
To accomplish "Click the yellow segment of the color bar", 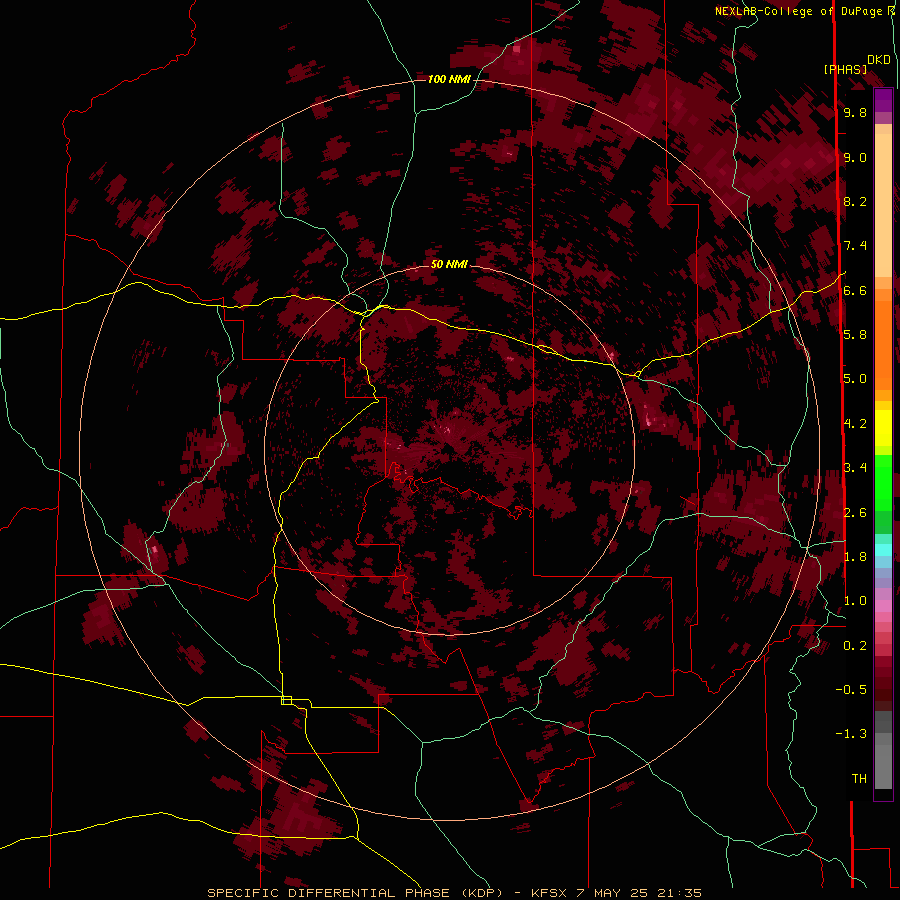I will pos(883,428).
